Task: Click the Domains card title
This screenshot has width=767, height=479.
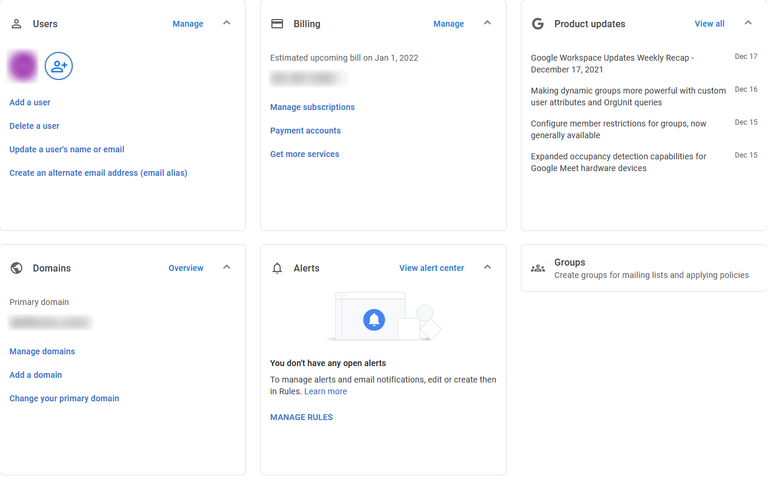Action: pyautogui.click(x=52, y=268)
